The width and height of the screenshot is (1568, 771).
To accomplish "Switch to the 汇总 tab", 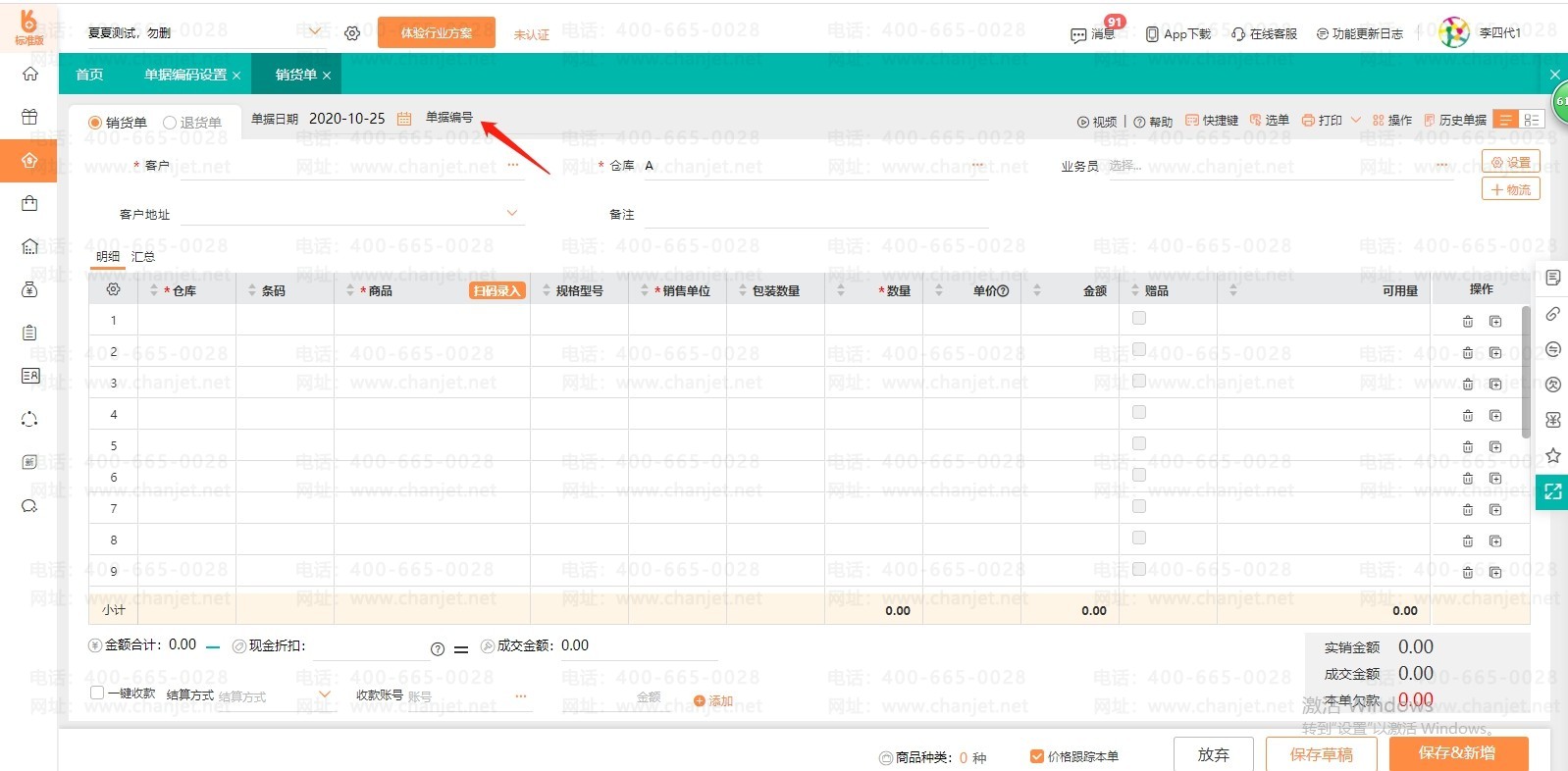I will point(143,257).
